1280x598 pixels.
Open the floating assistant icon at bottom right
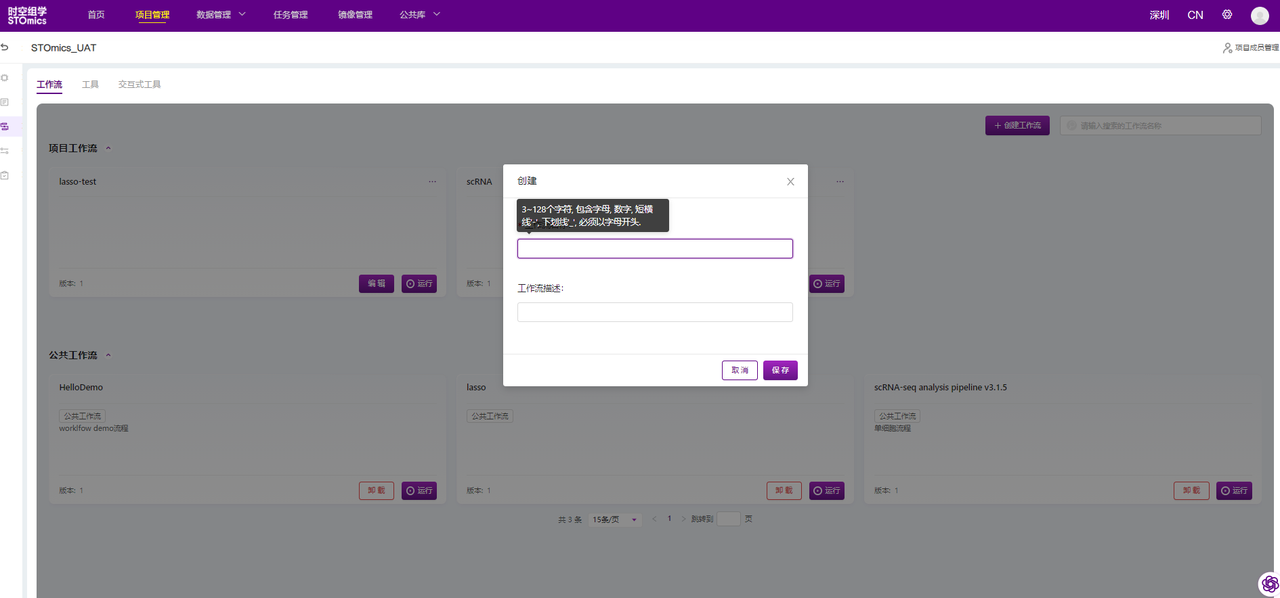pyautogui.click(x=1269, y=583)
